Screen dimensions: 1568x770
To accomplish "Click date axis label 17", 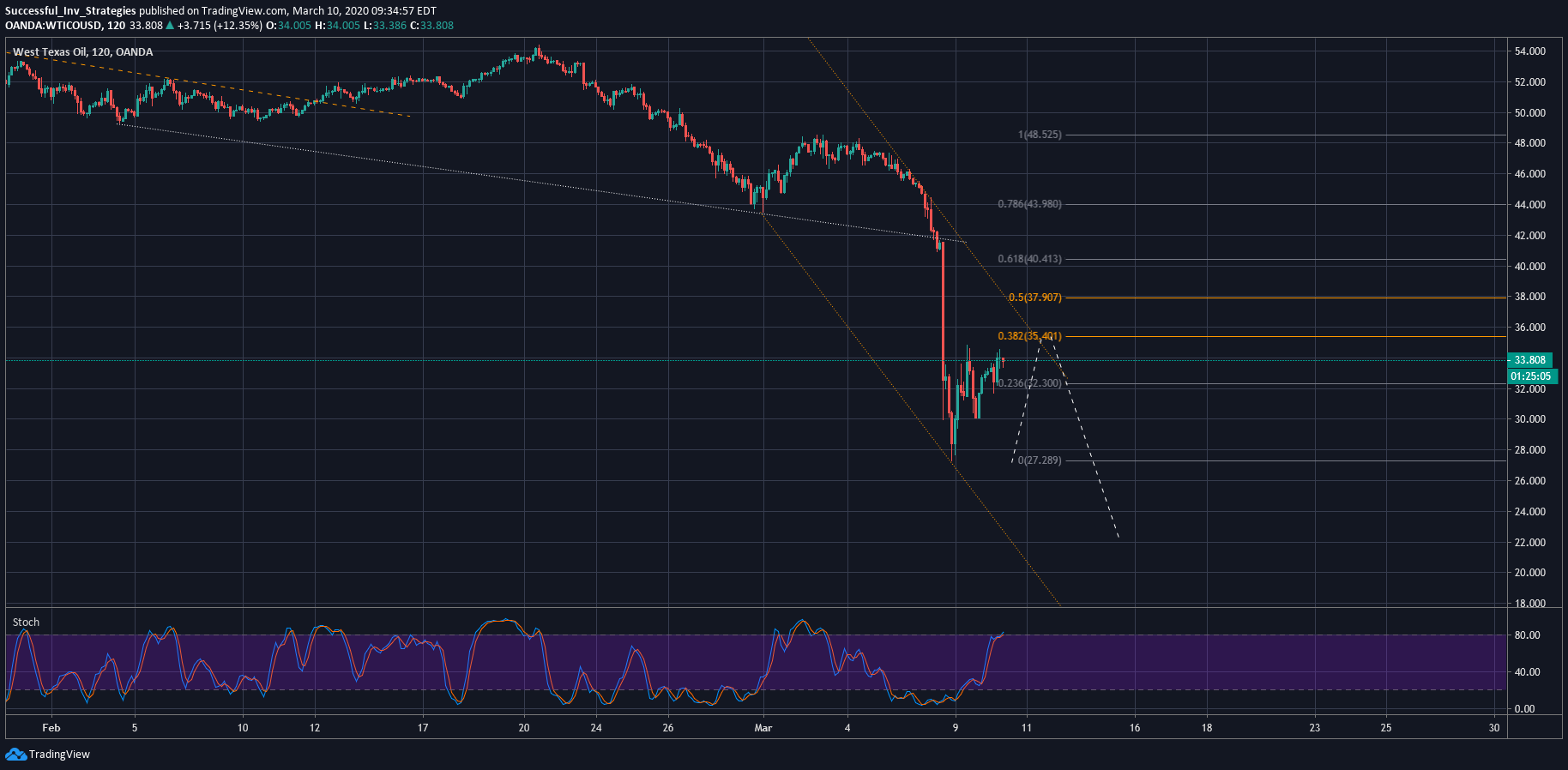I will [423, 728].
